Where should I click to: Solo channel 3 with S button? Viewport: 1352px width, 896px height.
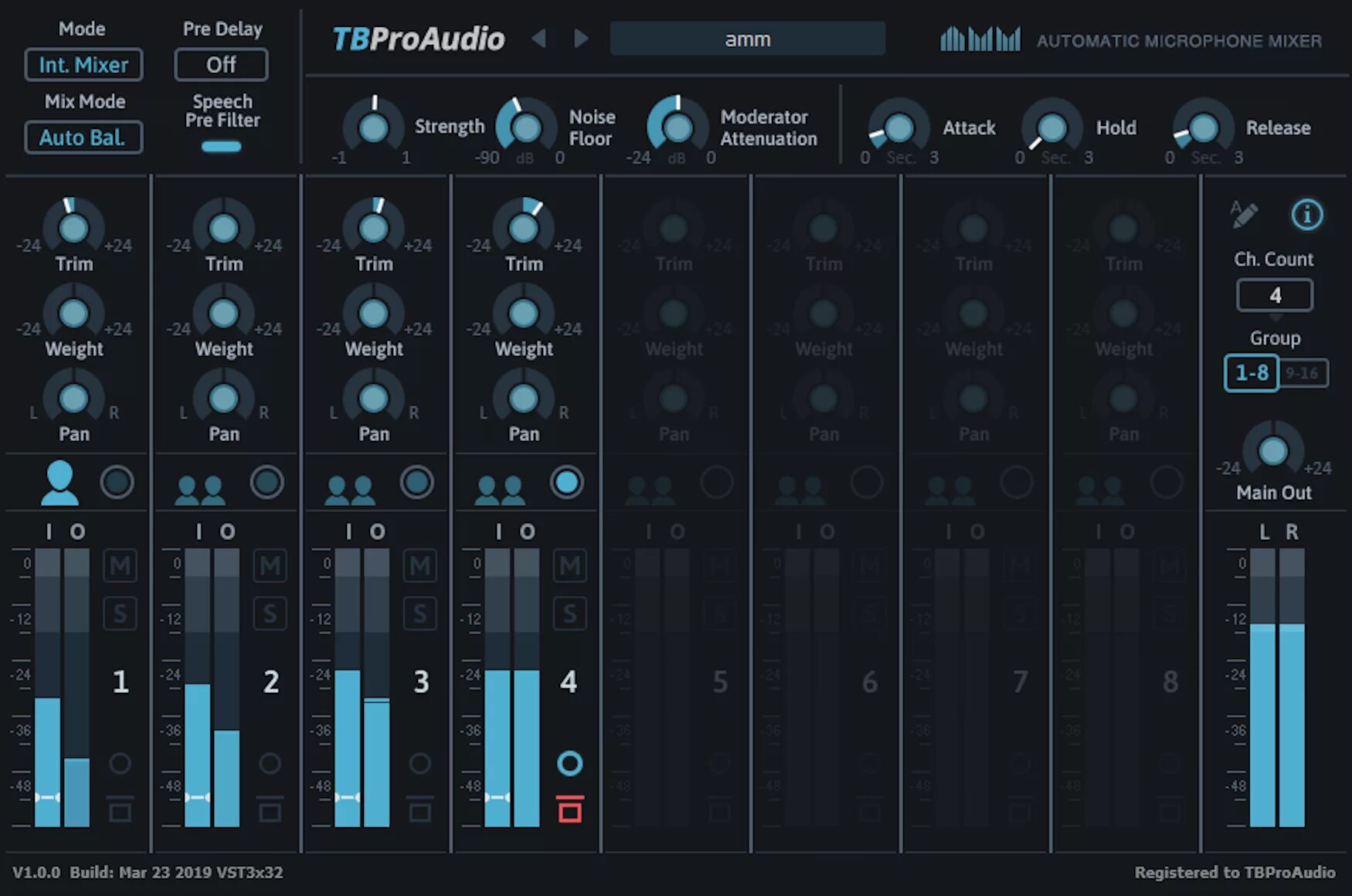[420, 614]
